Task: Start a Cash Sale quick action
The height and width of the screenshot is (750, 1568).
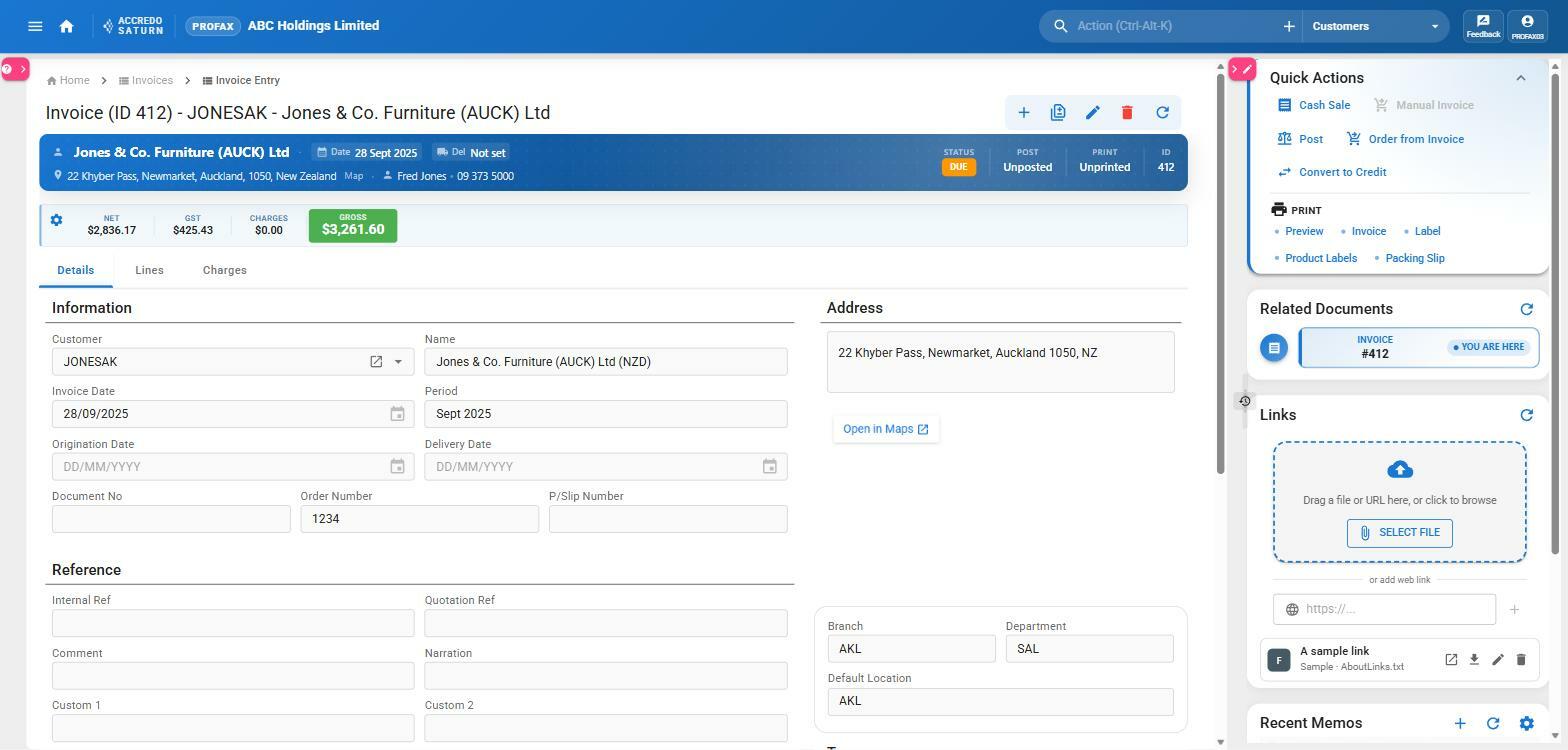Action: [x=1314, y=105]
